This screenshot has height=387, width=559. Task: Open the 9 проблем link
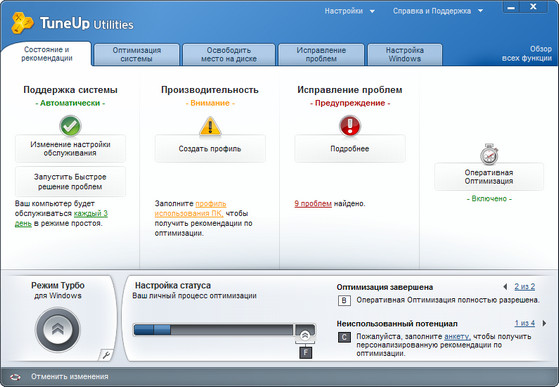[x=313, y=204]
